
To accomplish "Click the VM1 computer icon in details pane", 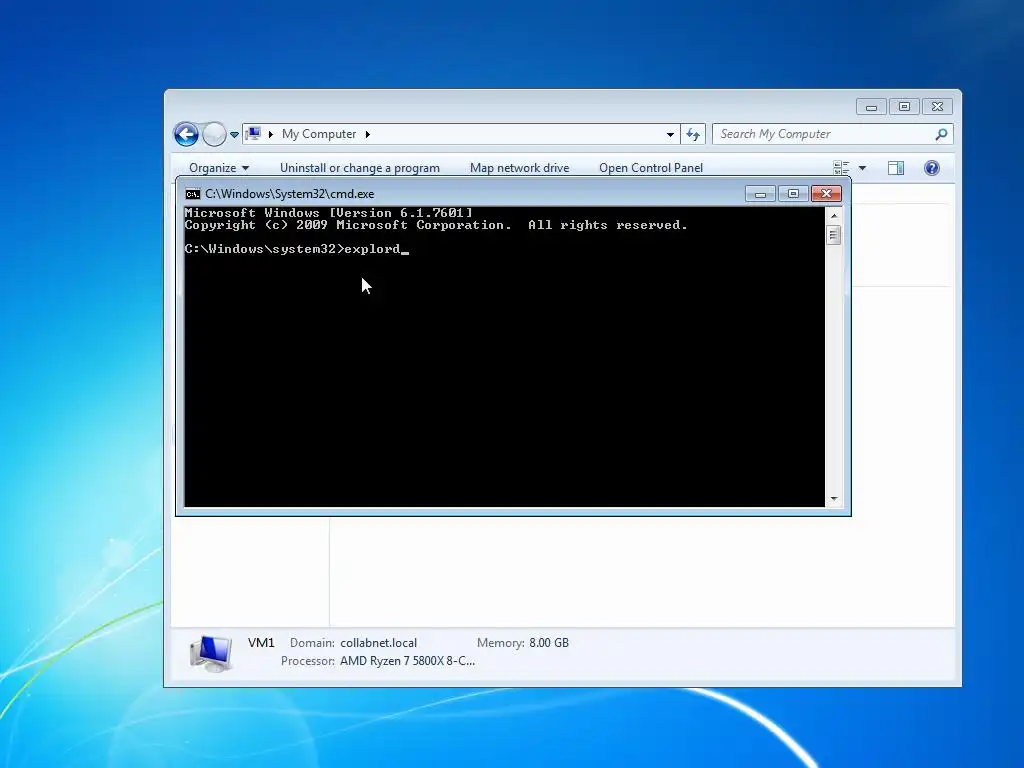I will [x=211, y=653].
